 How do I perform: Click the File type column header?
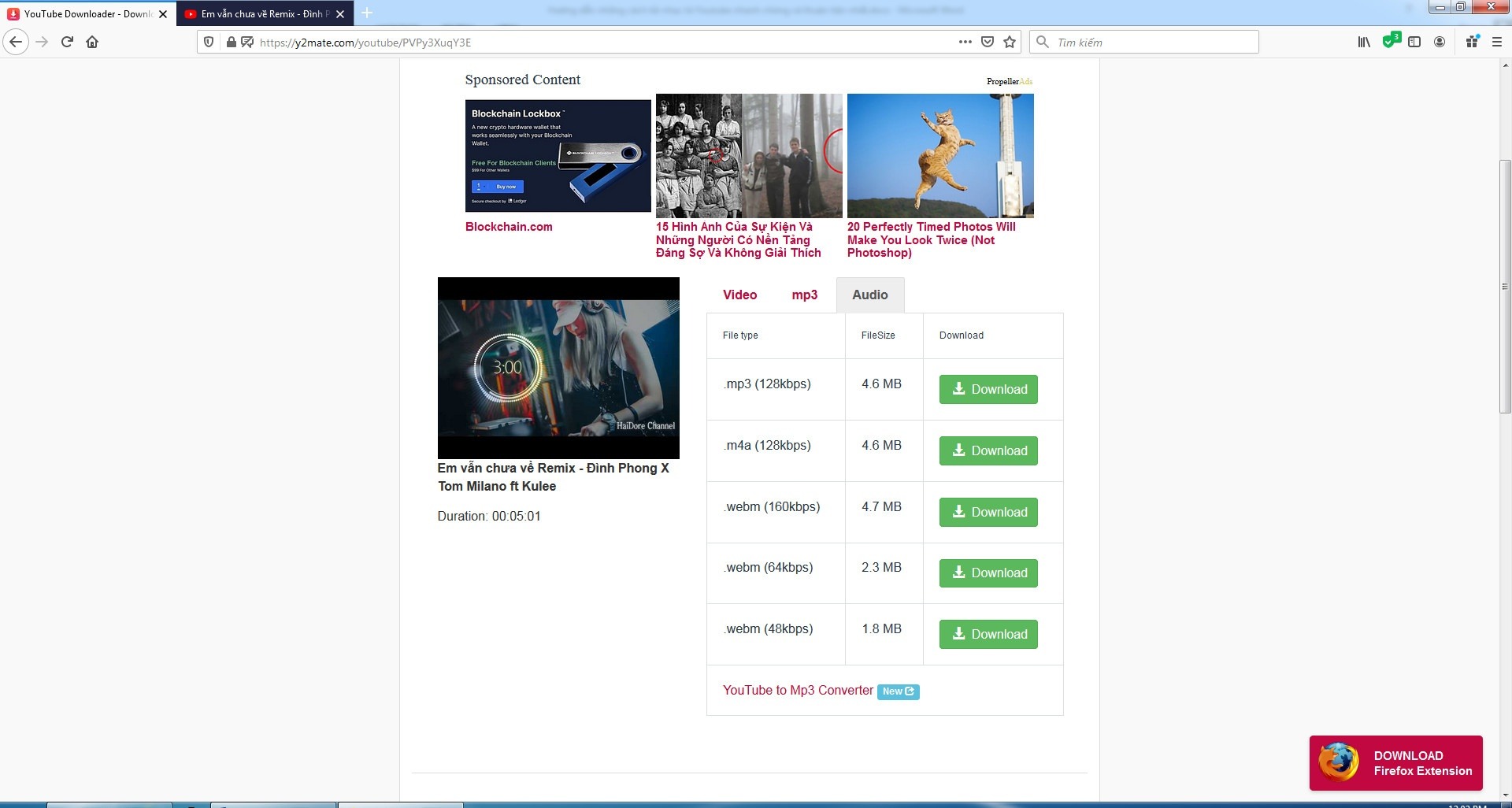[x=776, y=335]
